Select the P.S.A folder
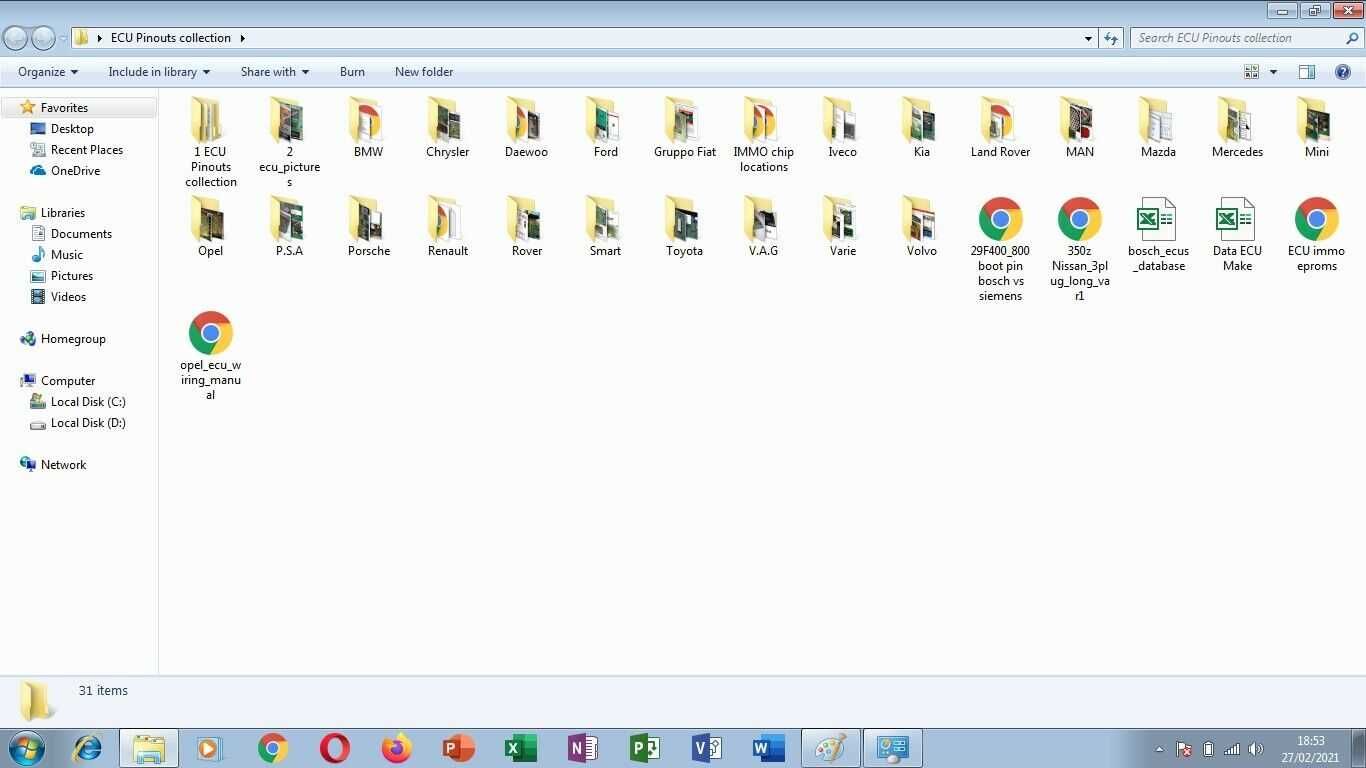This screenshot has height=768, width=1366. (289, 227)
